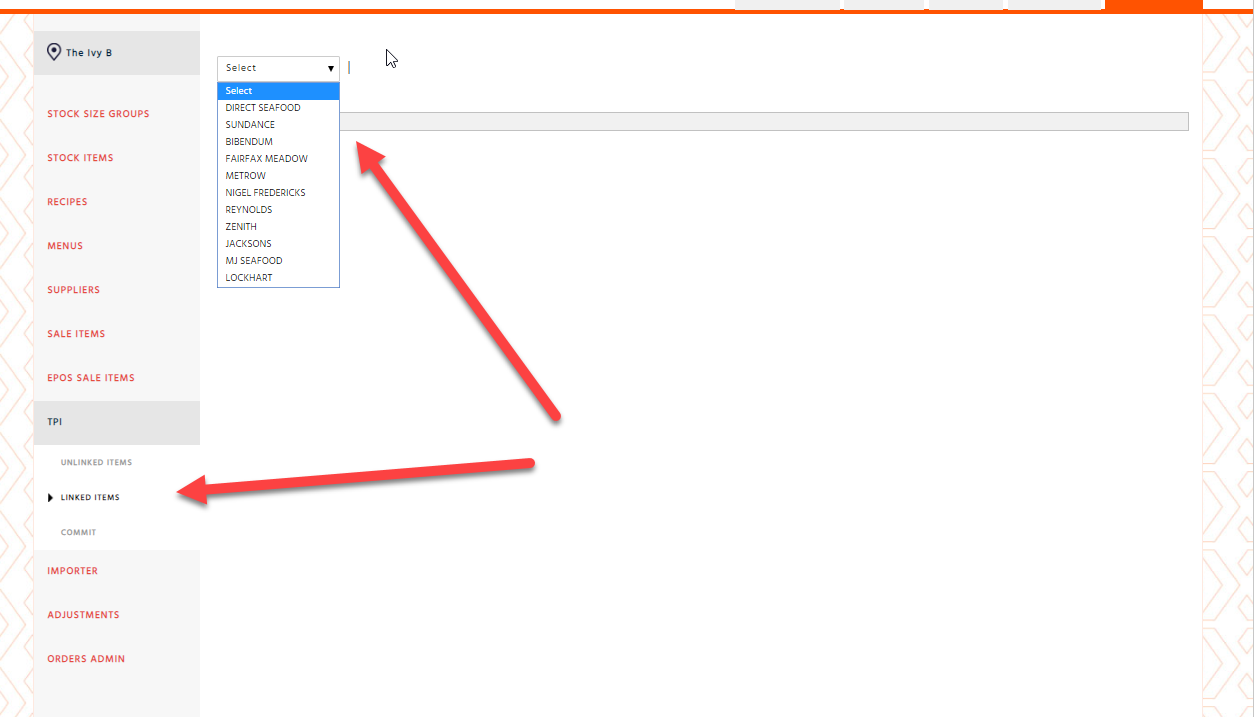Open Unlinked Items under TPI
Image resolution: width=1254 pixels, height=717 pixels.
coord(96,463)
